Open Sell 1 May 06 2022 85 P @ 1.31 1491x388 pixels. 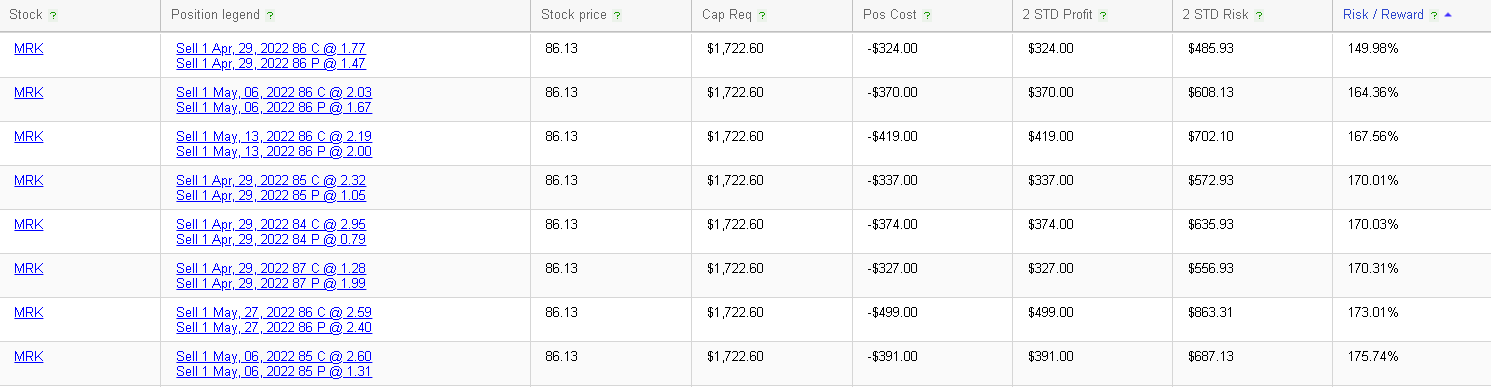(x=274, y=371)
